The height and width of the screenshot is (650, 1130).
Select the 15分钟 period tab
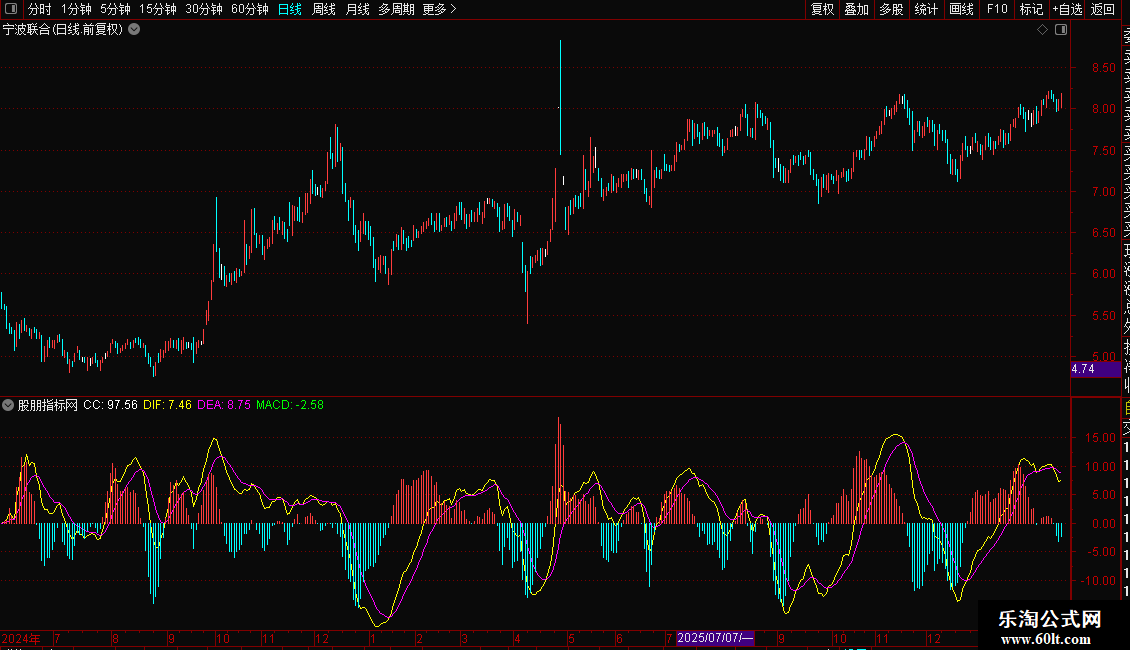click(x=158, y=9)
